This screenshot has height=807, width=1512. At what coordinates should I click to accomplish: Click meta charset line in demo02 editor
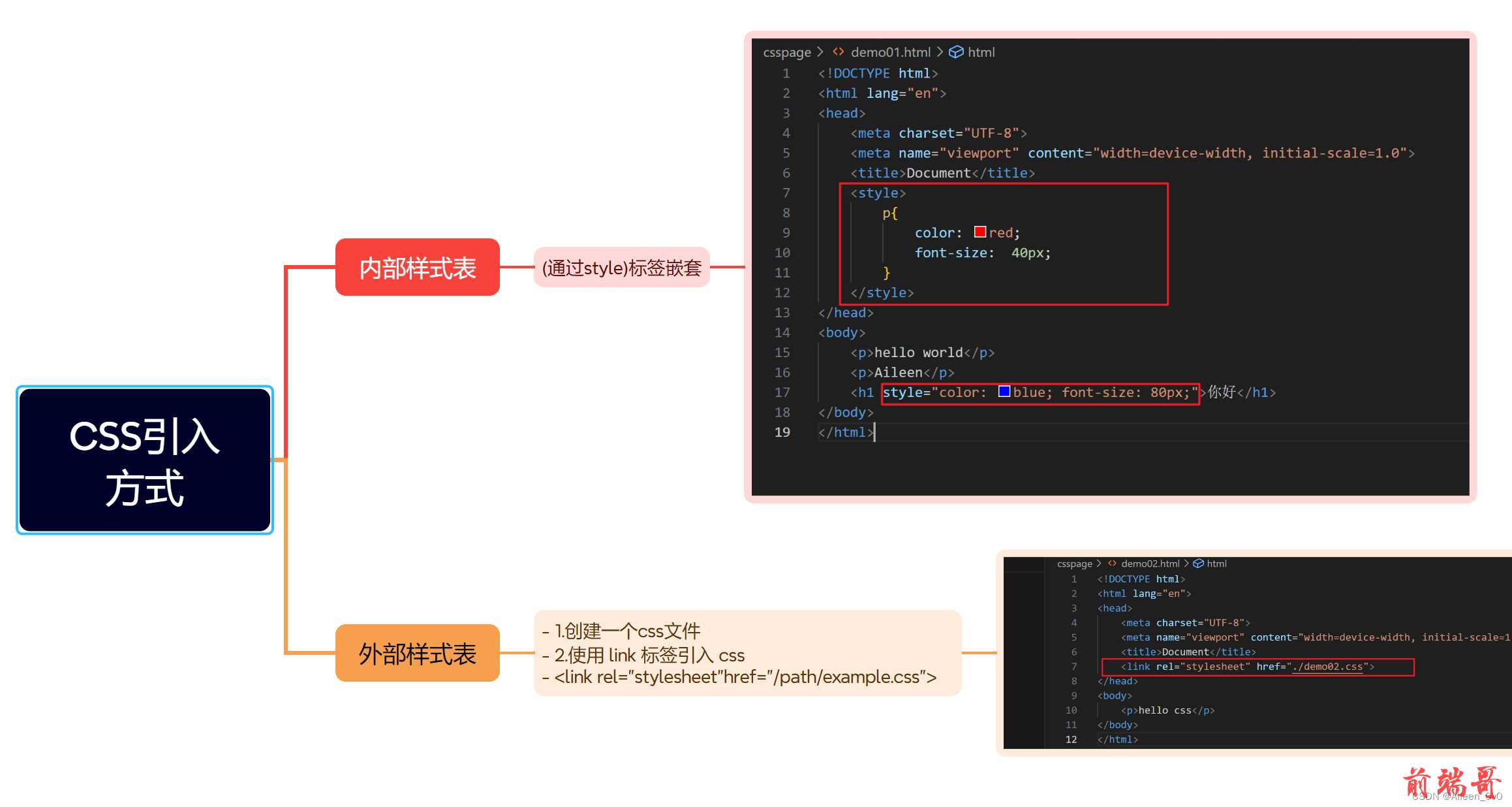[1185, 623]
